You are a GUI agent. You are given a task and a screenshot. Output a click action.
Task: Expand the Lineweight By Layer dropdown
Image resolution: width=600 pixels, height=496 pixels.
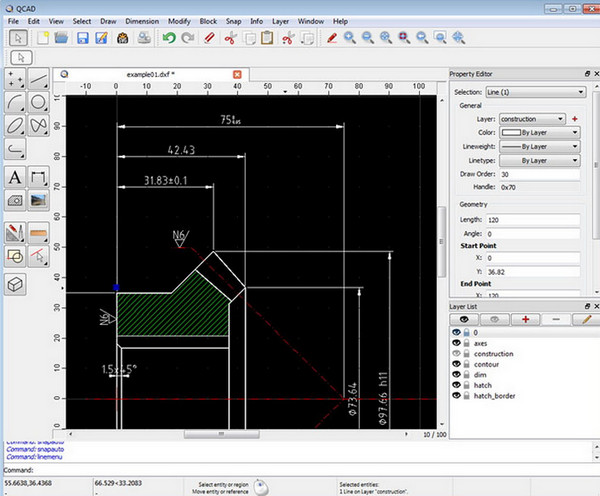pos(539,146)
